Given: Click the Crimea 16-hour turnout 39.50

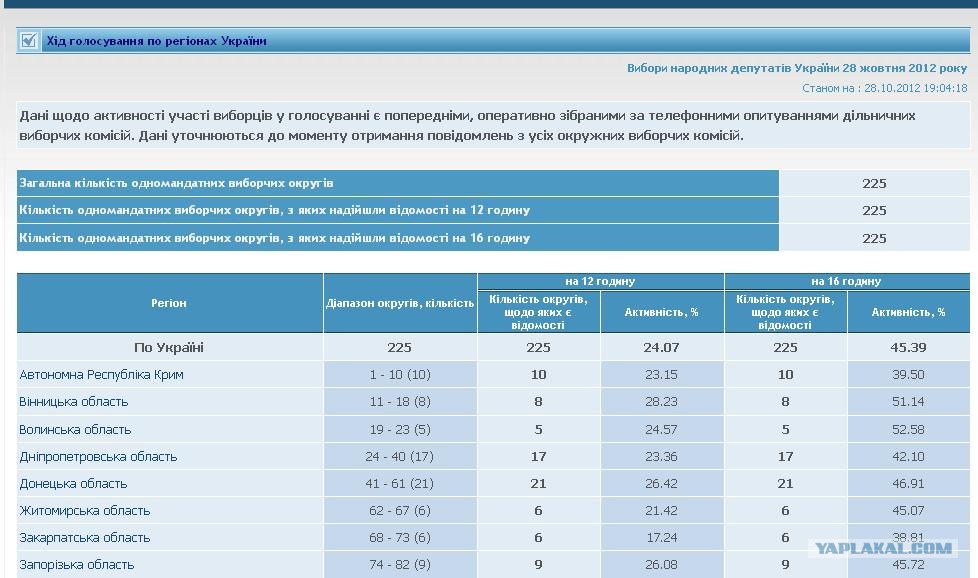Looking at the screenshot, I should point(908,375).
